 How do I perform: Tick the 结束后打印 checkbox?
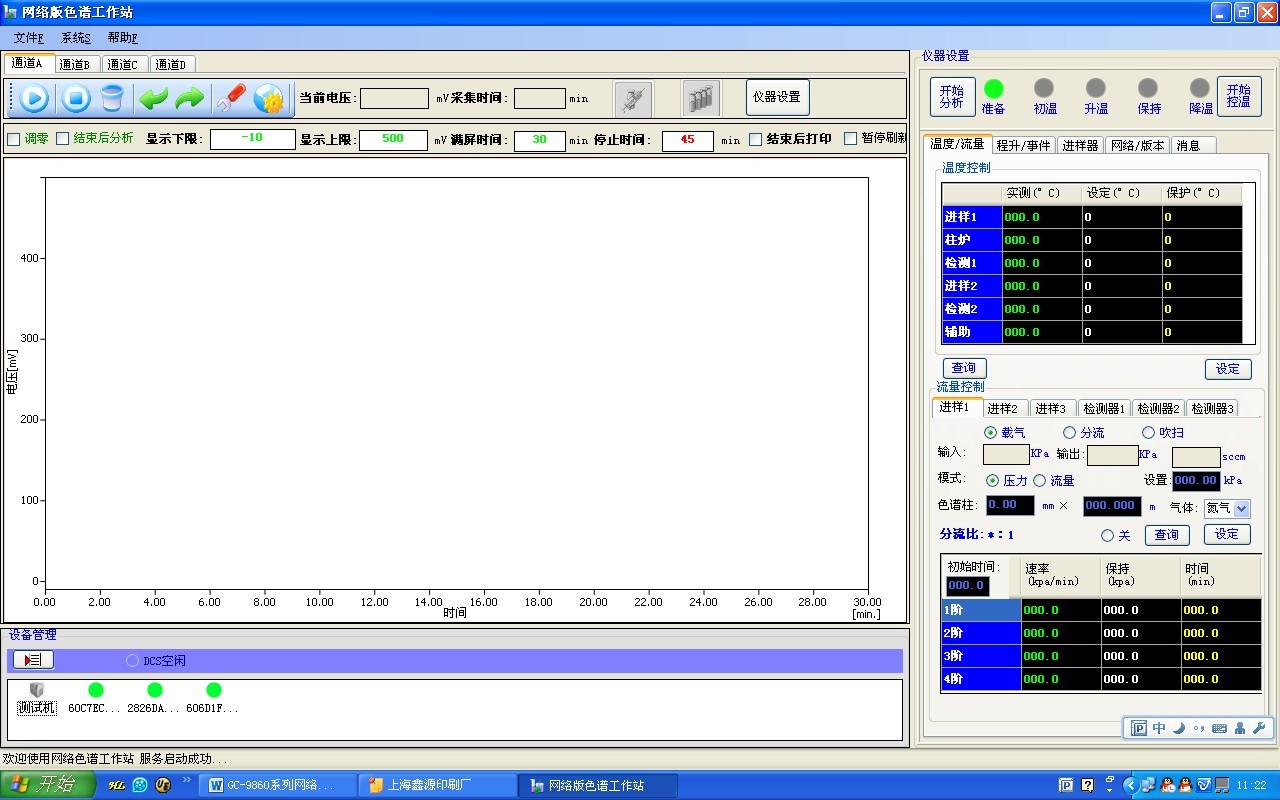(x=756, y=139)
